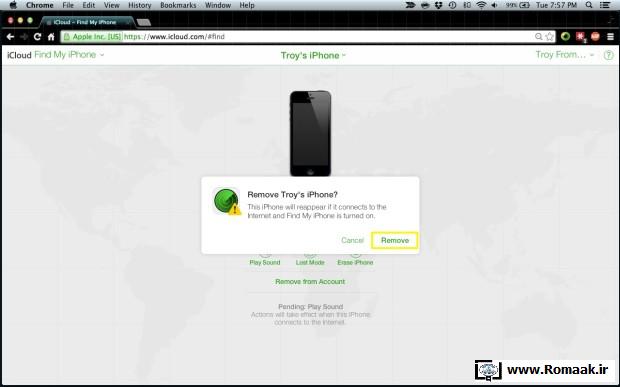Click the iPhone device image
620x387 pixels.
(310, 133)
